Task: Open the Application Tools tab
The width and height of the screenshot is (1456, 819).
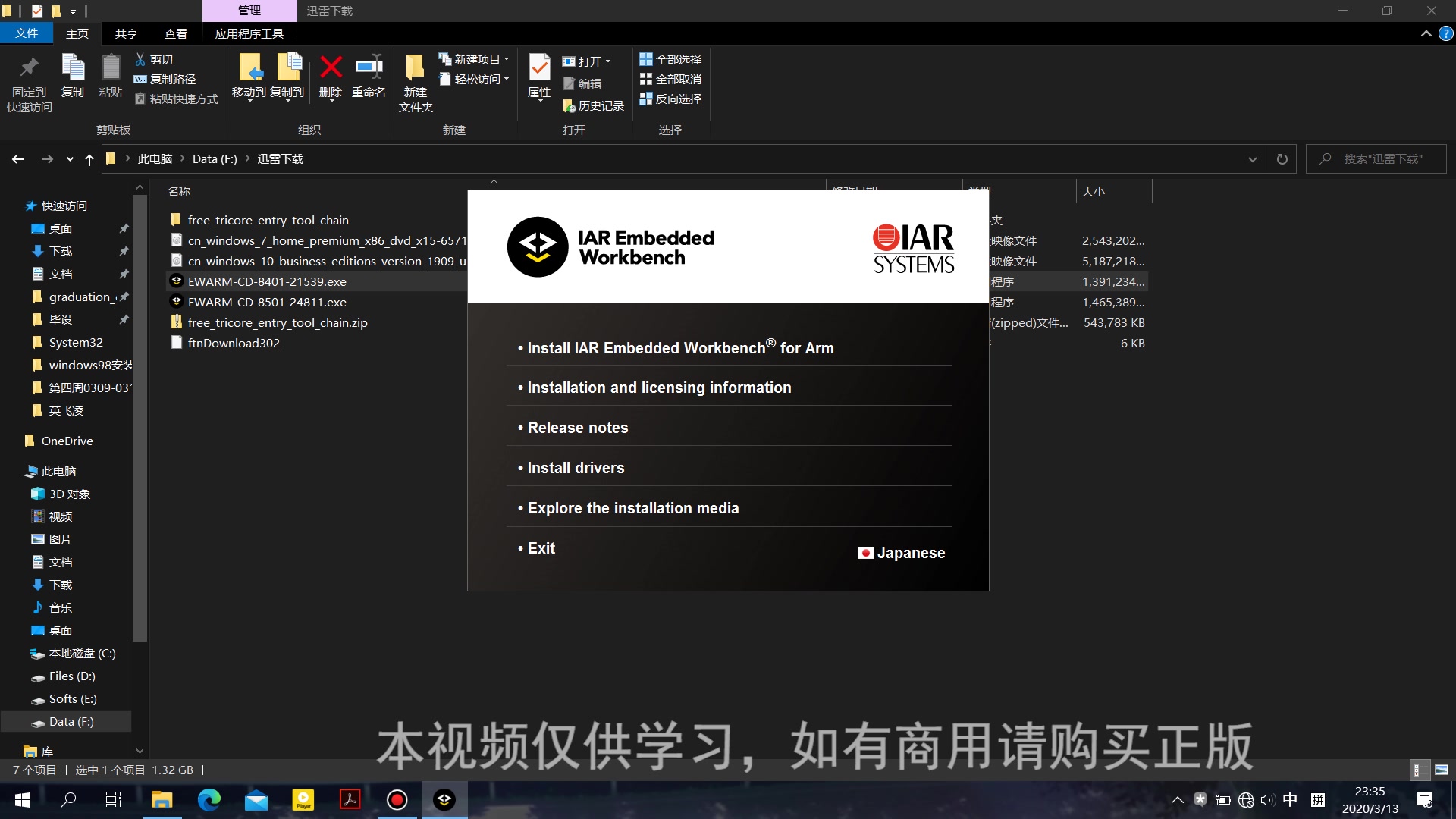Action: [x=249, y=33]
